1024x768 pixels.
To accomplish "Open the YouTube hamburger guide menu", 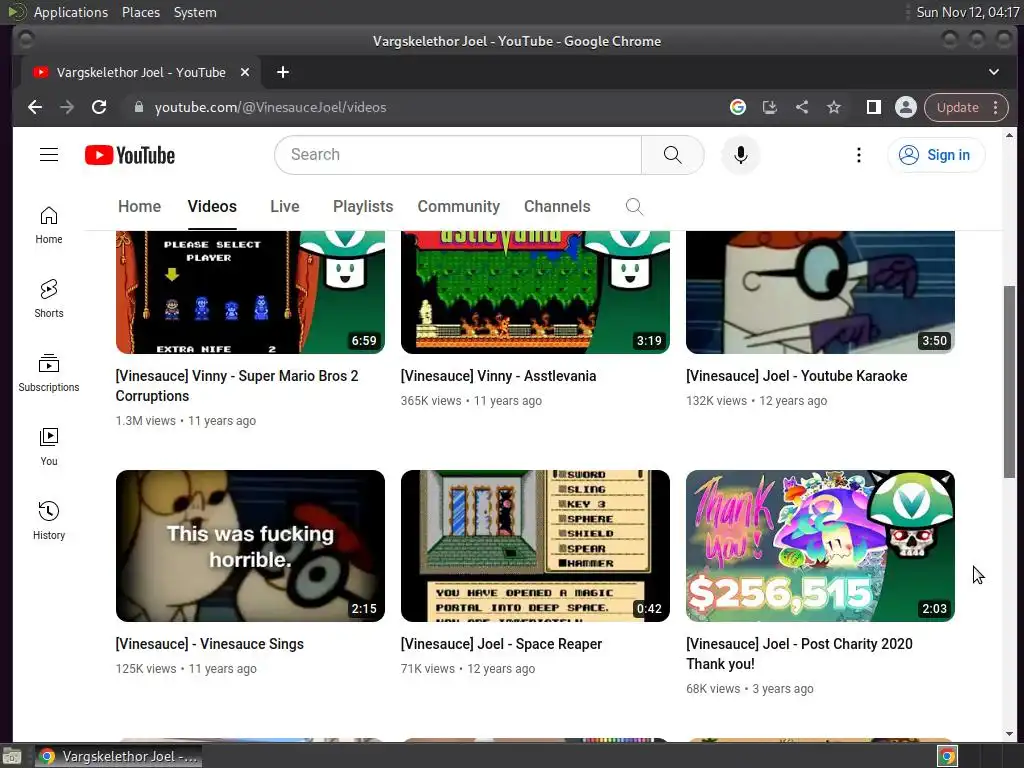I will (x=49, y=155).
